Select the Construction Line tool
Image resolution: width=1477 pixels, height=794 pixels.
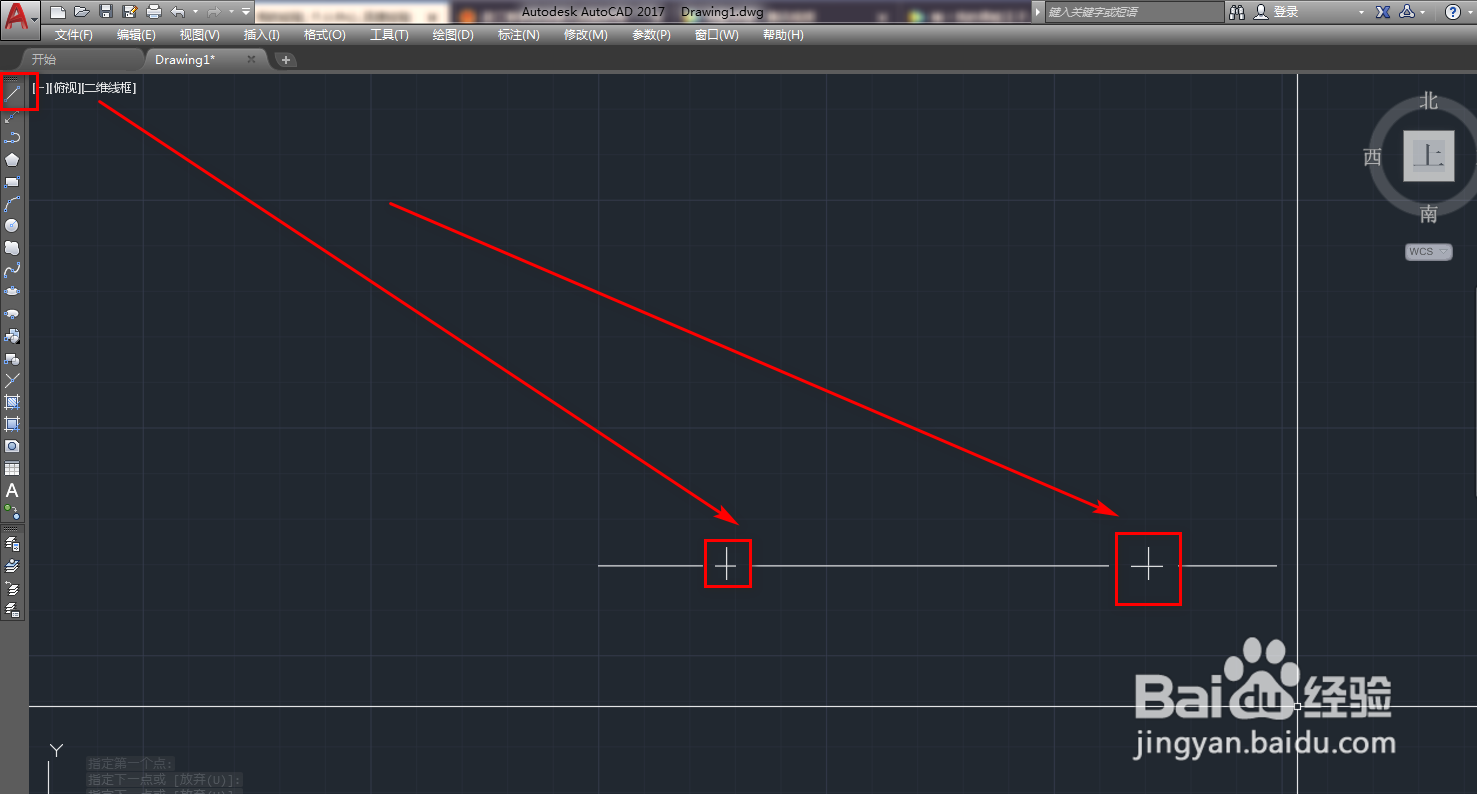pos(13,116)
